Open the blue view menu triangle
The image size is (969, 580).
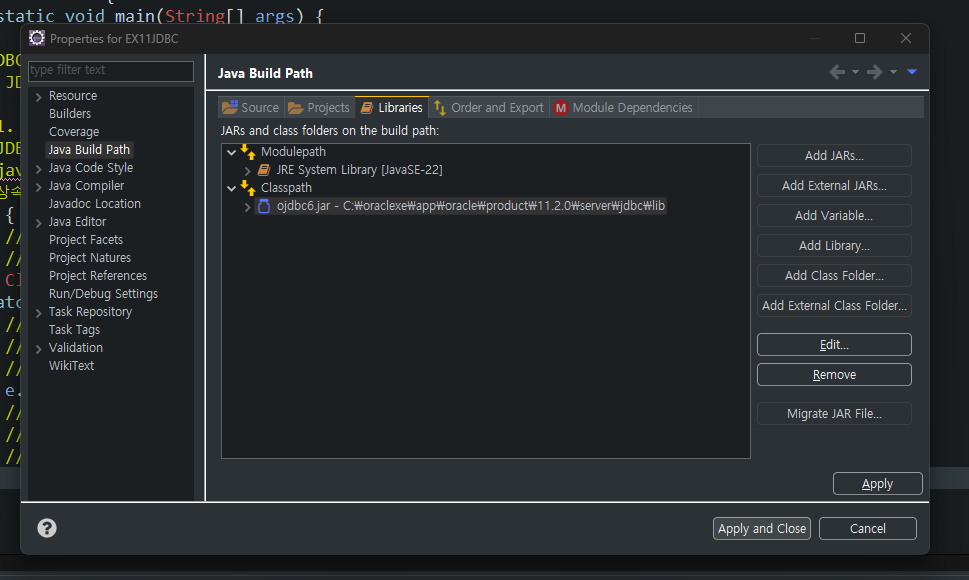[x=912, y=72]
